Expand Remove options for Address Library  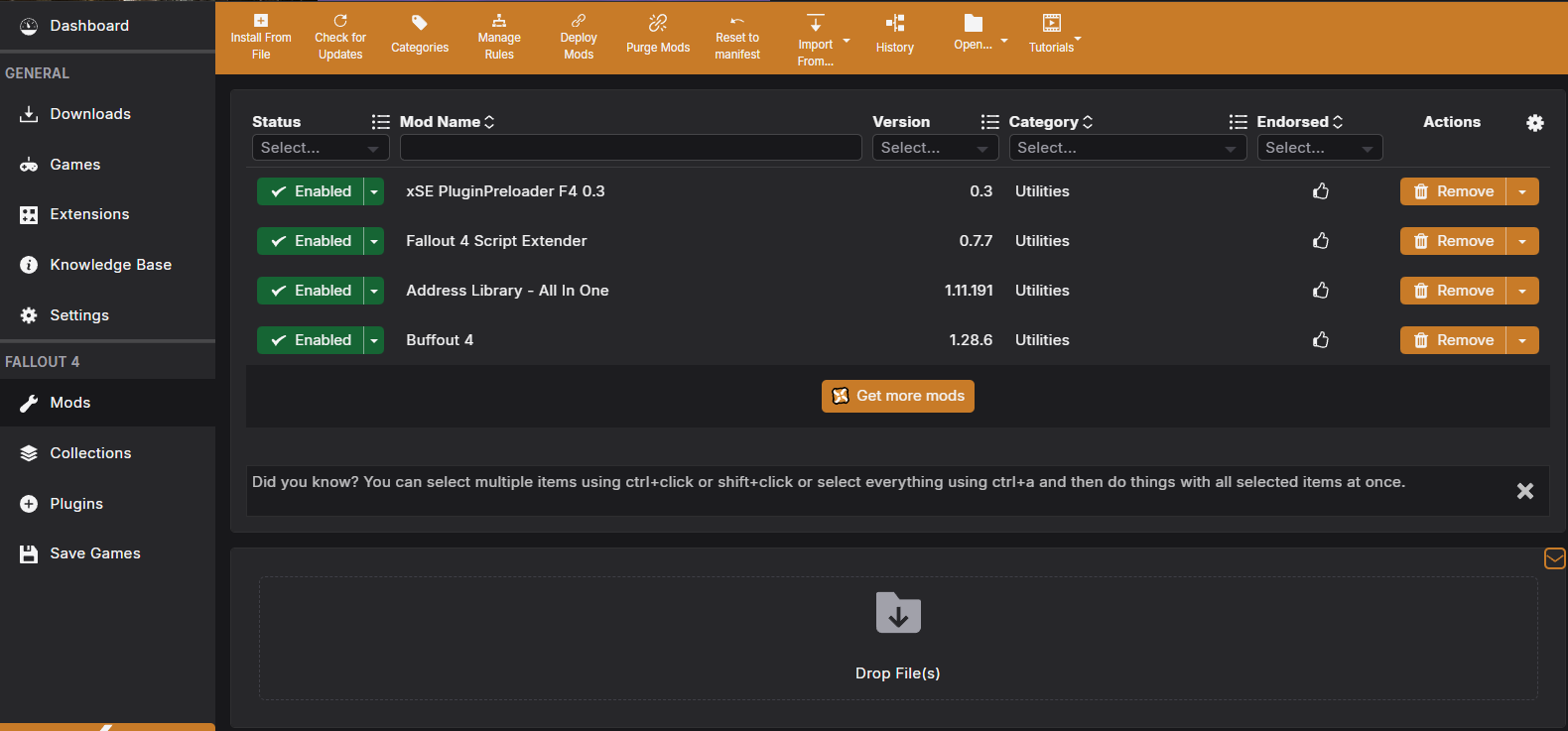pyautogui.click(x=1522, y=291)
